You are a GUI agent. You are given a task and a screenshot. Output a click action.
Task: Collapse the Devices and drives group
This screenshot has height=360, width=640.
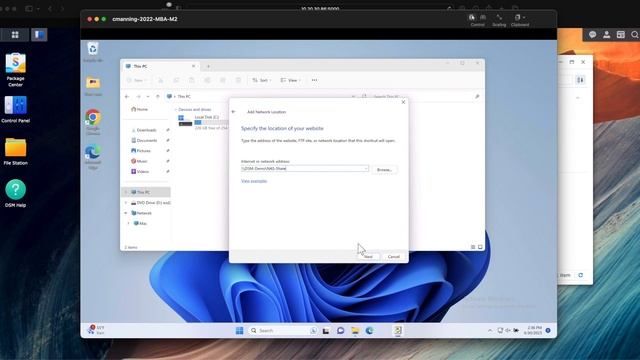(x=176, y=110)
